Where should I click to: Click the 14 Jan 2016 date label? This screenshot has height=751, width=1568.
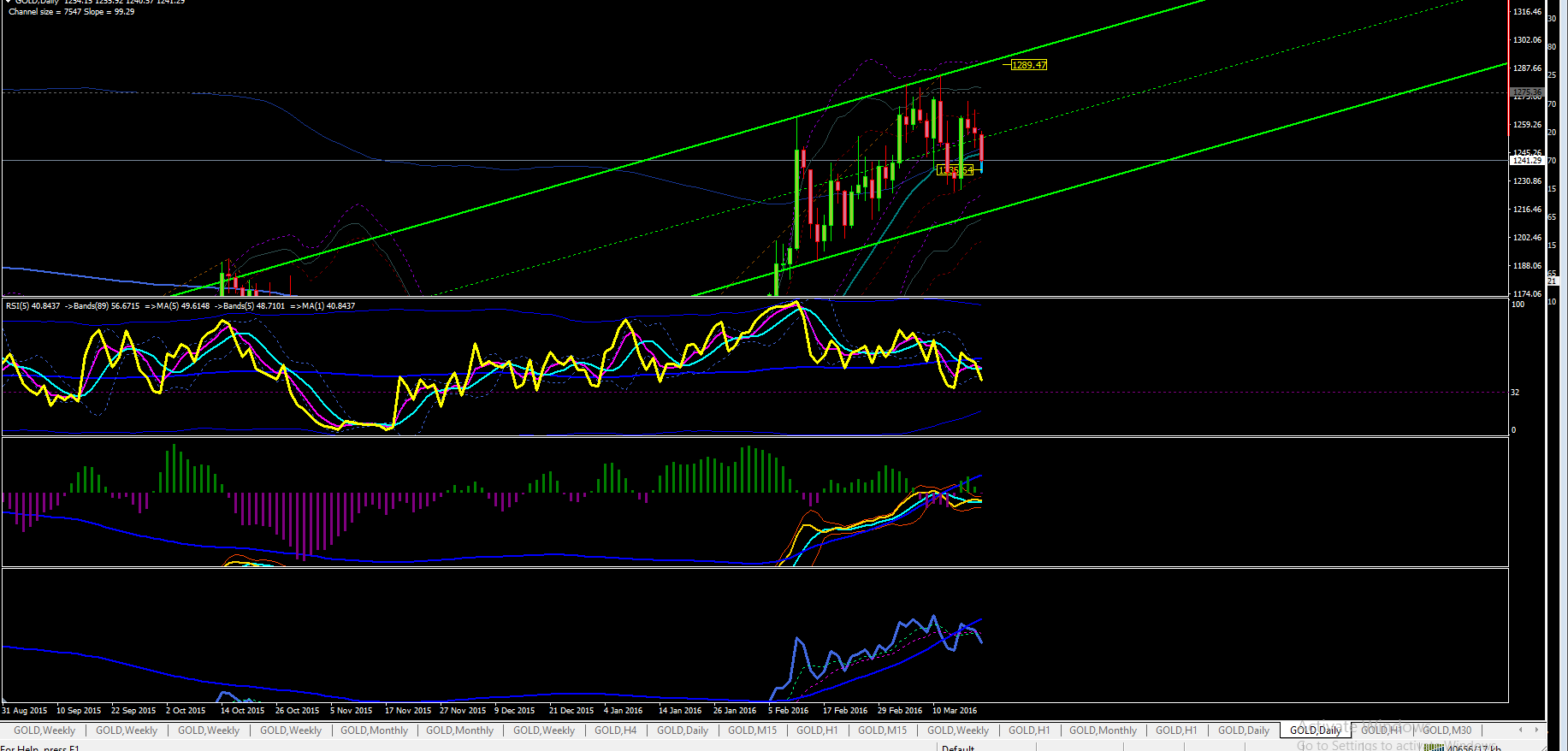(680, 711)
